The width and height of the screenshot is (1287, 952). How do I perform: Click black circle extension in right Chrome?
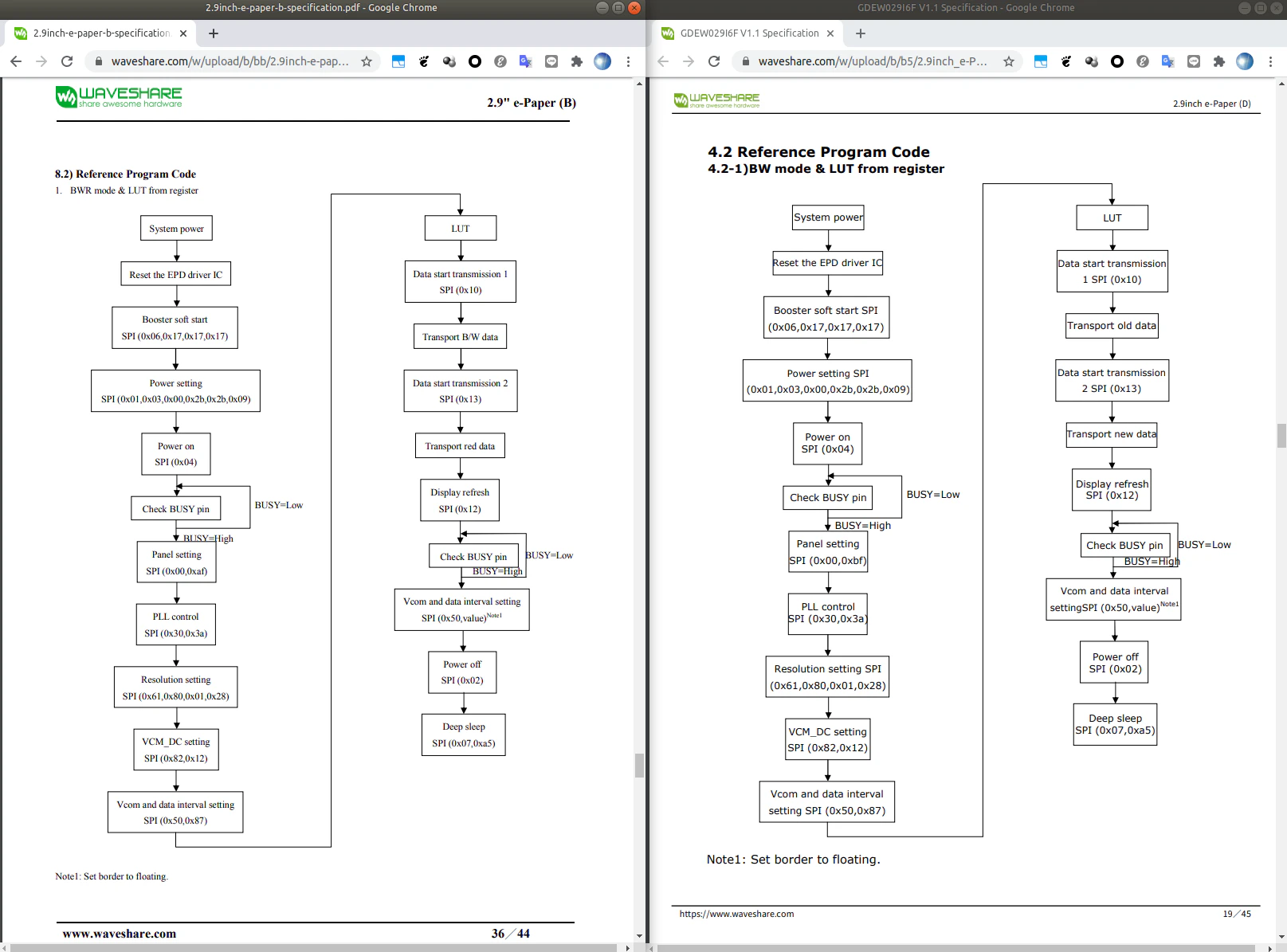coord(1117,61)
